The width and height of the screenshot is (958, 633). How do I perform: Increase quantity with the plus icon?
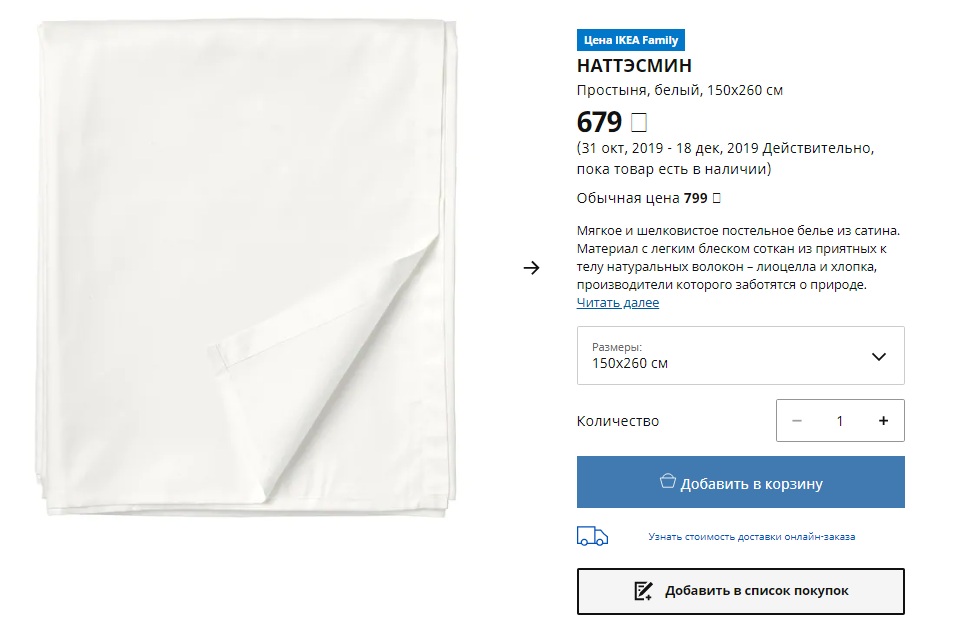point(883,420)
